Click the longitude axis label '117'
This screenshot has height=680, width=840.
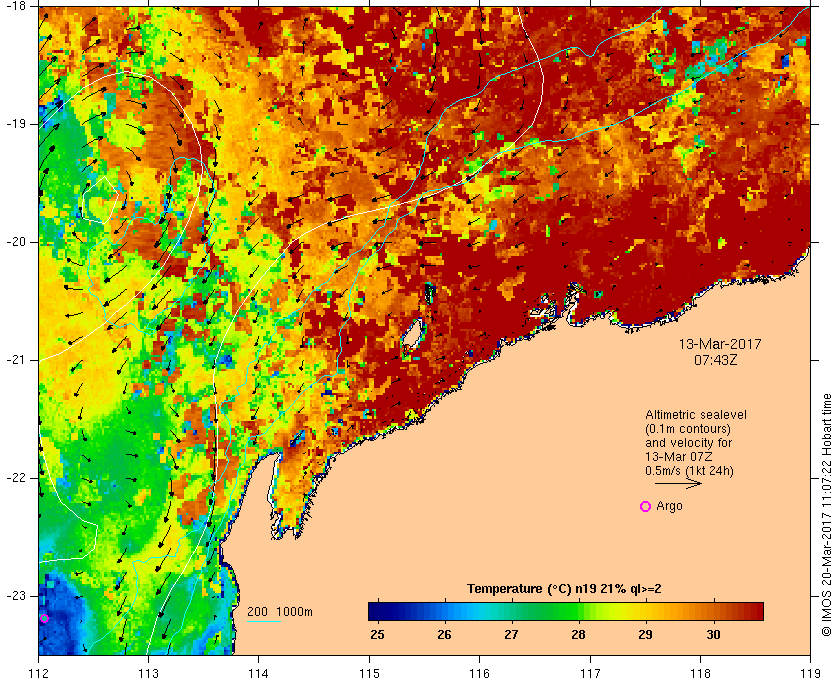590,674
